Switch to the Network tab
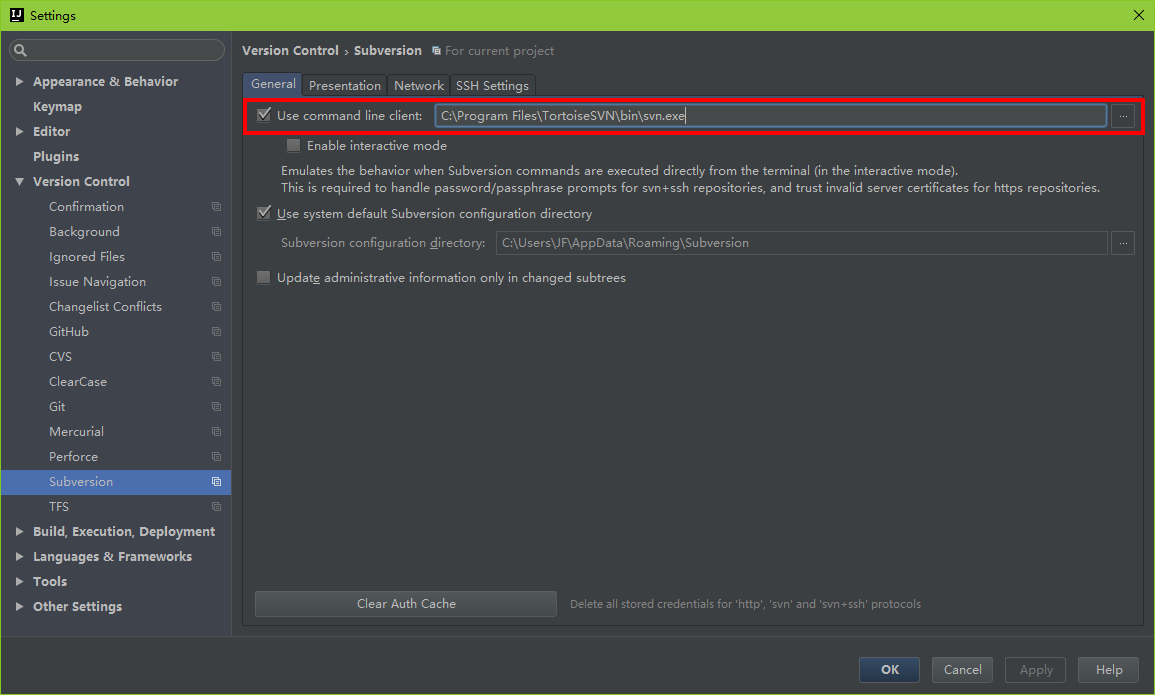Screen dimensions: 1155x695 [418, 85]
